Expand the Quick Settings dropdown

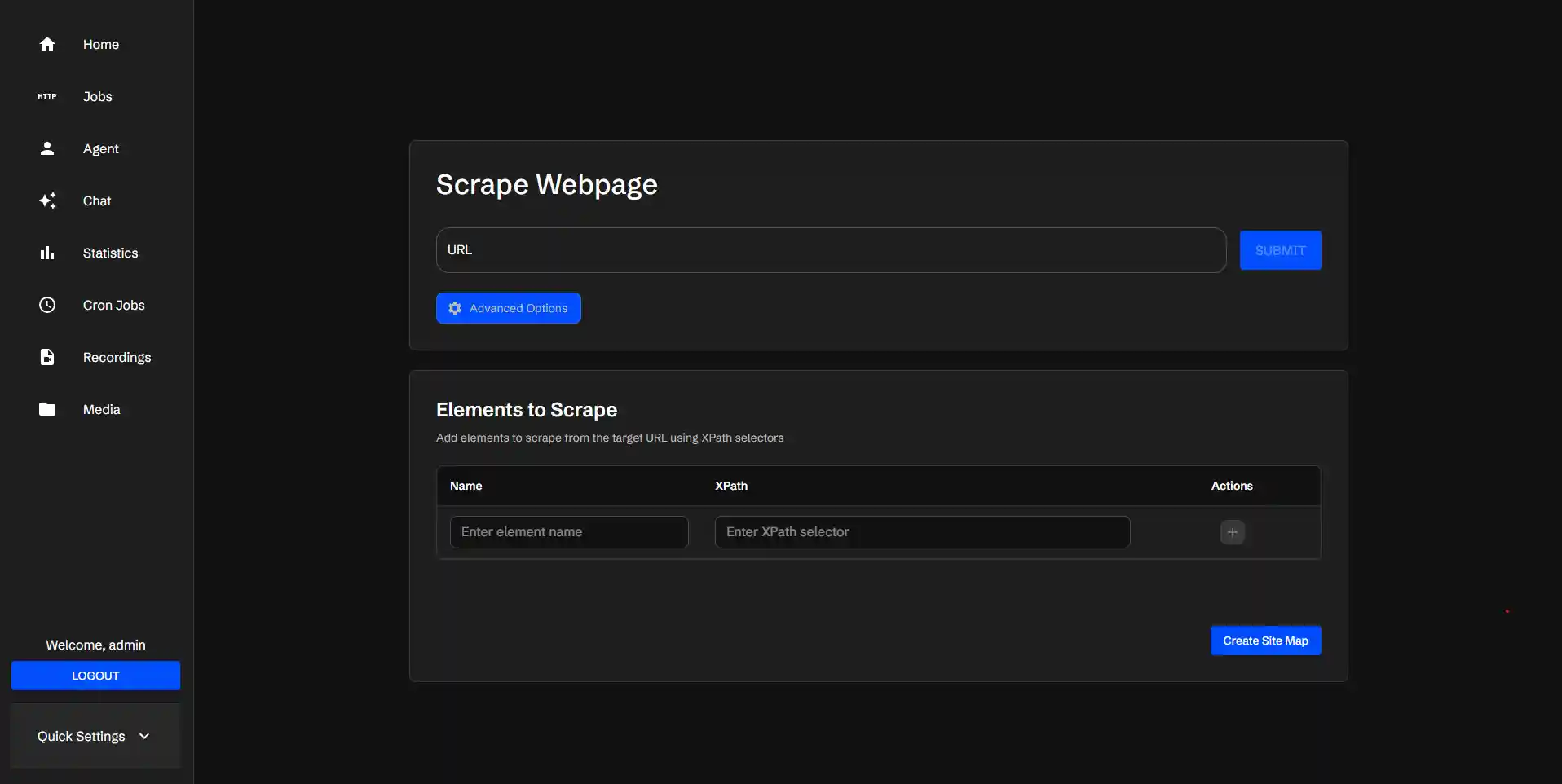94,736
